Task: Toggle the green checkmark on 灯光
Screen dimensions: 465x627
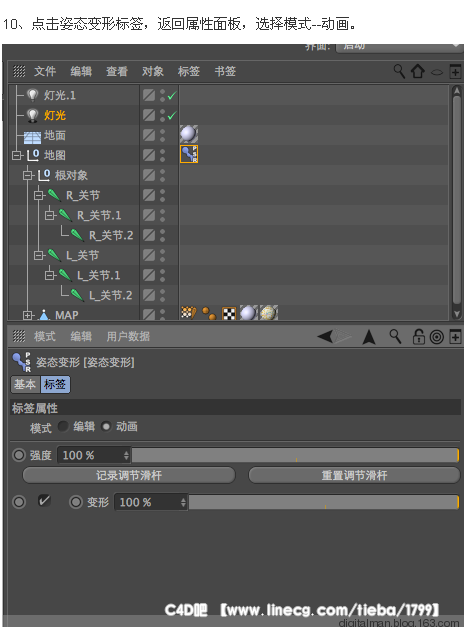Action: point(172,116)
